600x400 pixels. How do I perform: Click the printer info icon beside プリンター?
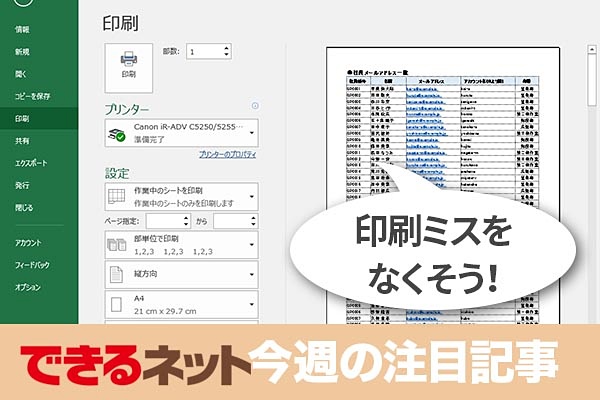point(255,106)
